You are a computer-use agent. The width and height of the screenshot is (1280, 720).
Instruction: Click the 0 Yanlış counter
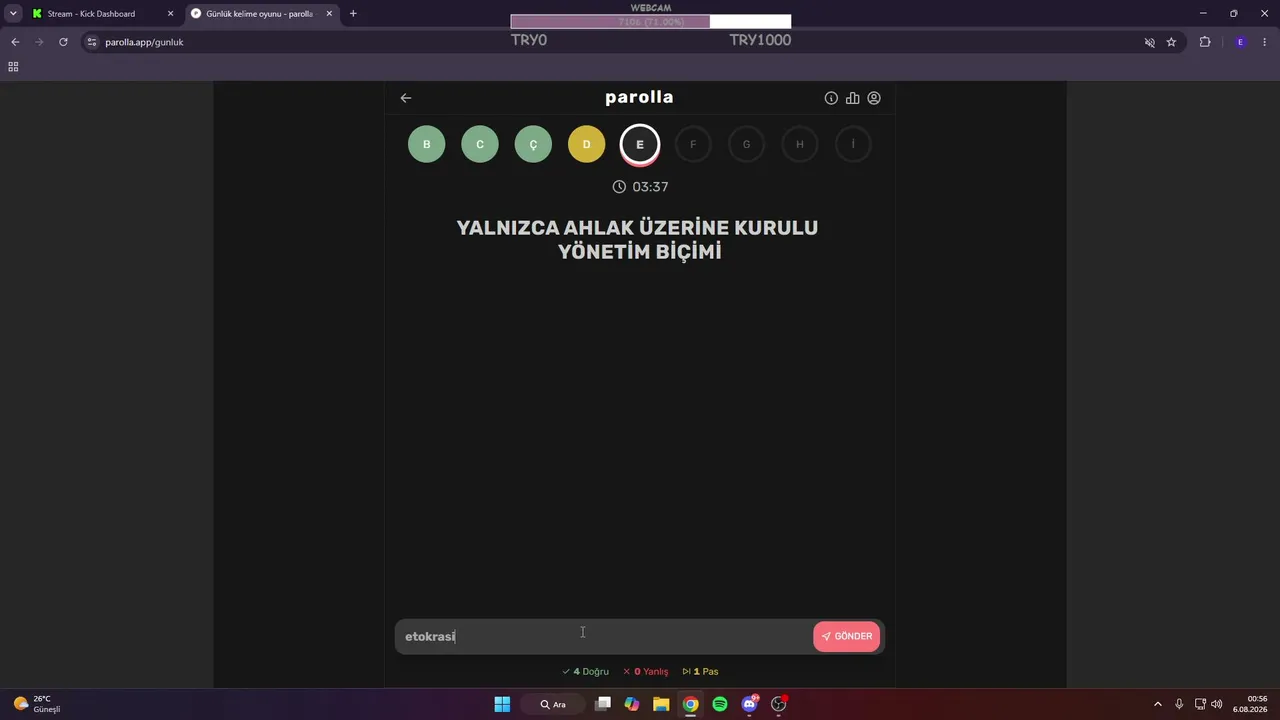coord(645,672)
